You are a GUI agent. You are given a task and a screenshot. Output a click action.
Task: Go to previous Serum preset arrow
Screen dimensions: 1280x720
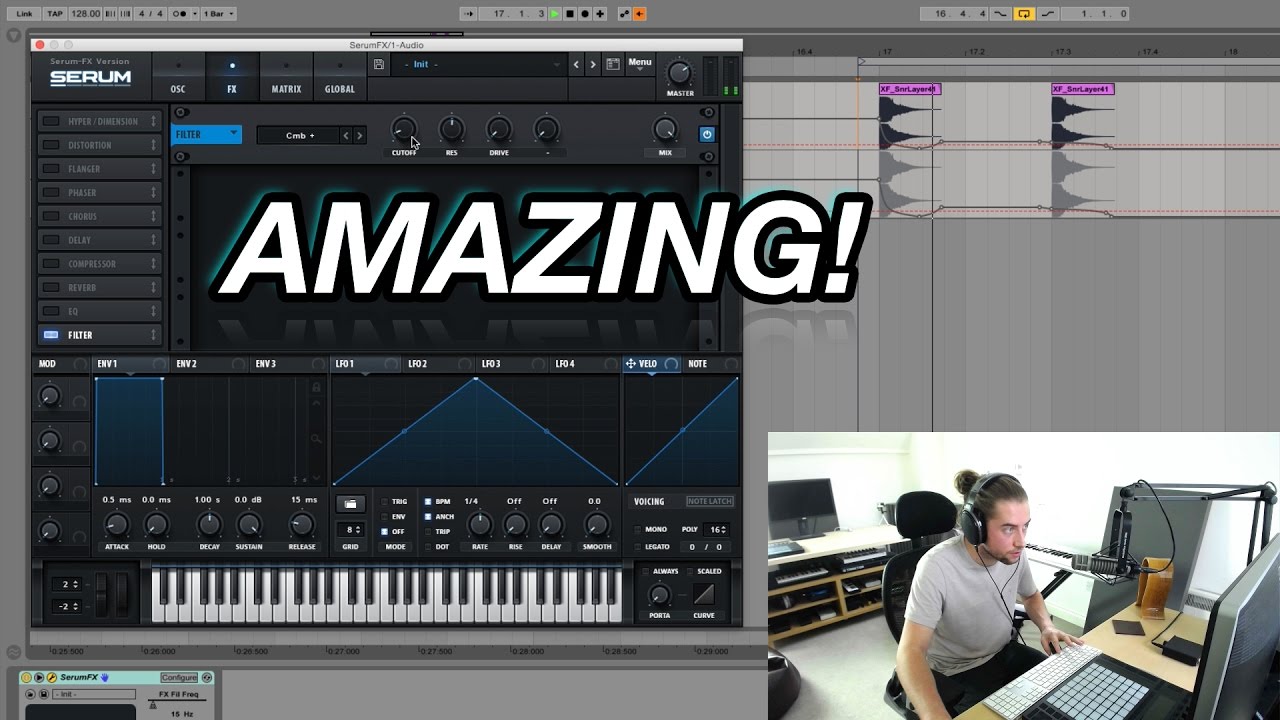click(576, 64)
